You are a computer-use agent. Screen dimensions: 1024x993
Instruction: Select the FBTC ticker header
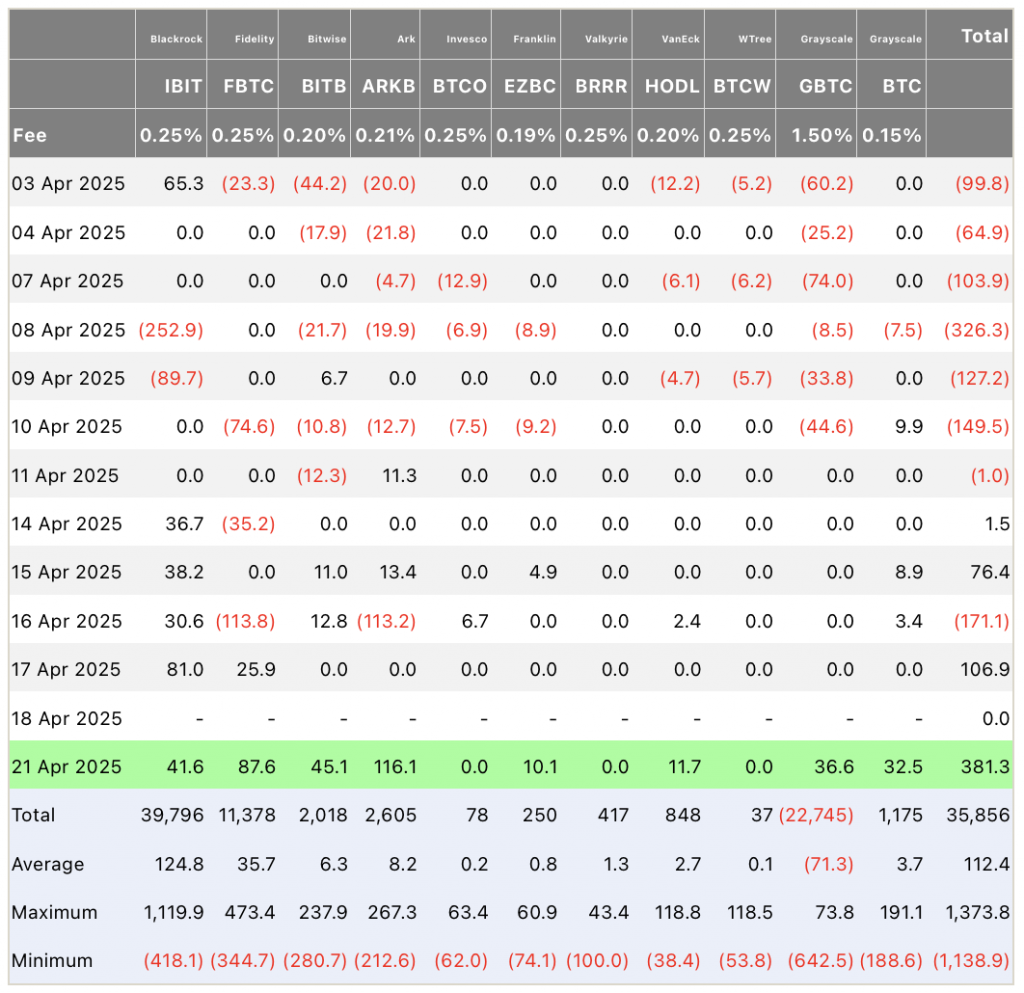click(249, 86)
